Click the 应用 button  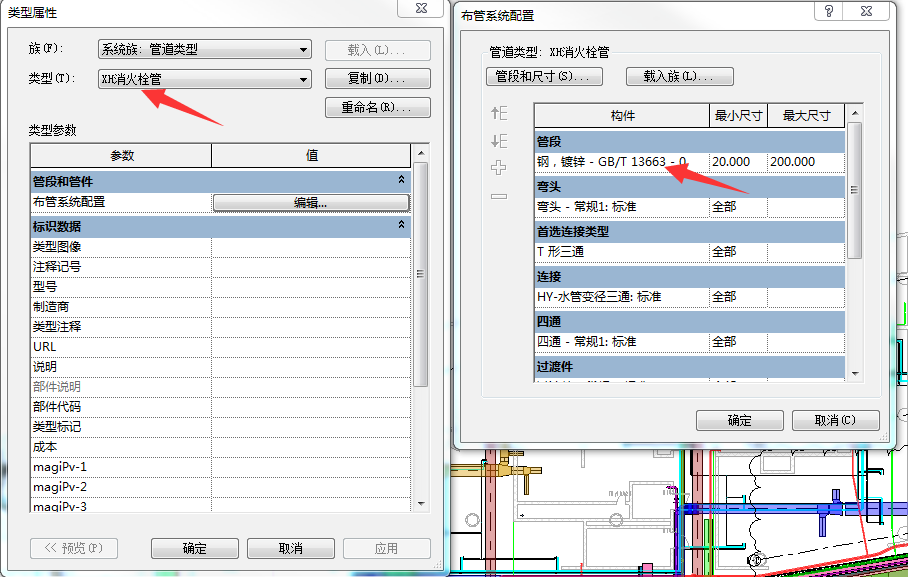click(x=386, y=548)
